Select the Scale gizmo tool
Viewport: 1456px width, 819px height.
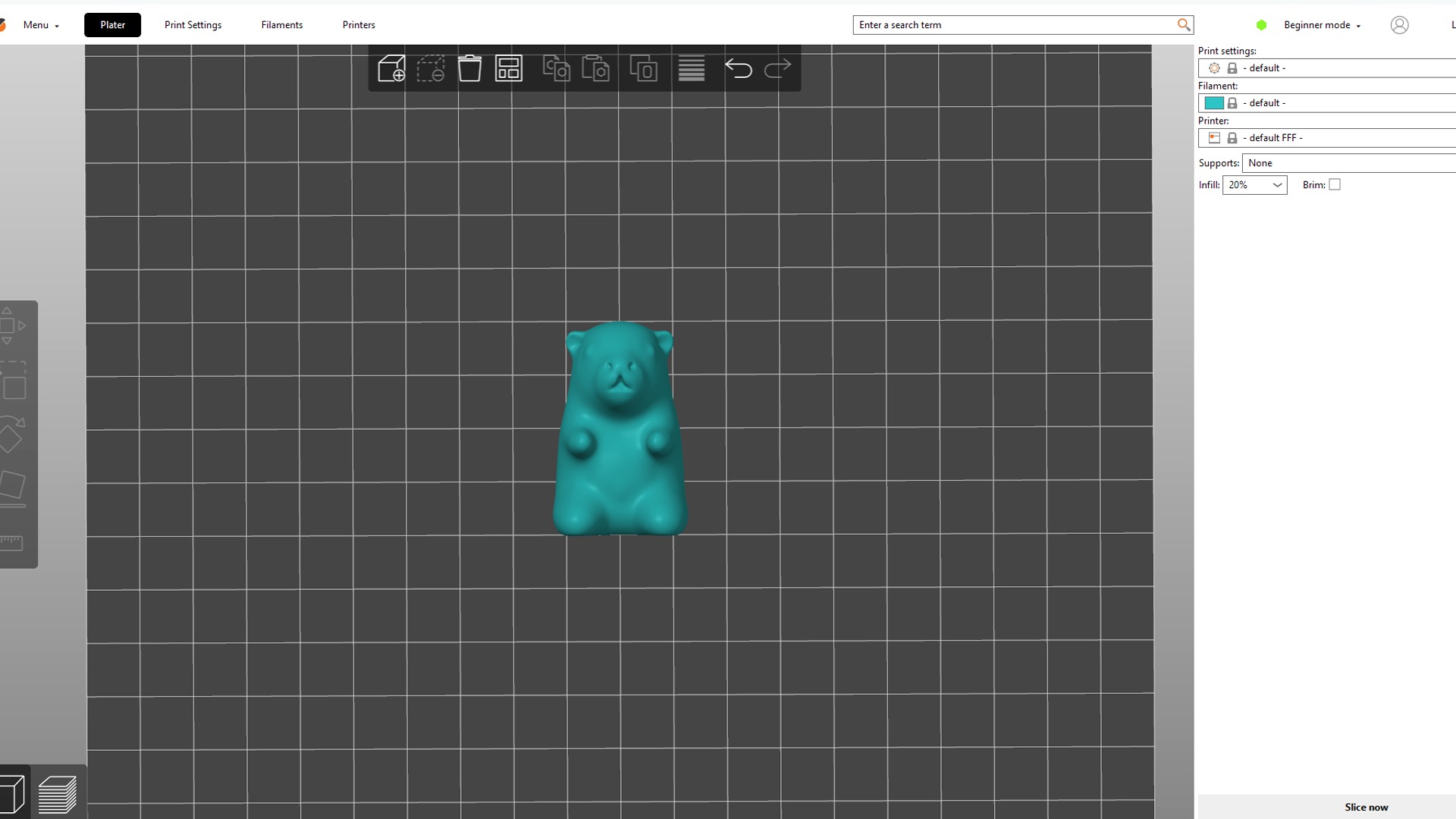click(12, 381)
